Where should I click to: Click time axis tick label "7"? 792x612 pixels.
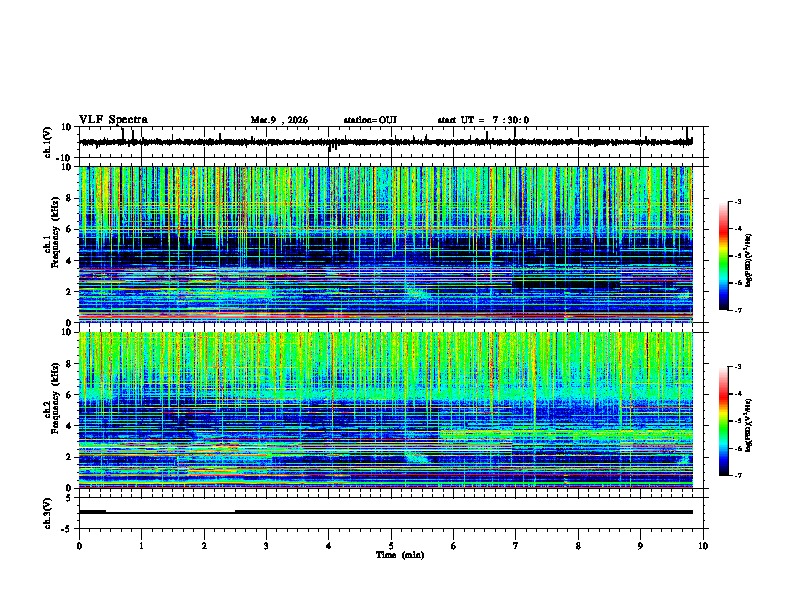pyautogui.click(x=516, y=546)
